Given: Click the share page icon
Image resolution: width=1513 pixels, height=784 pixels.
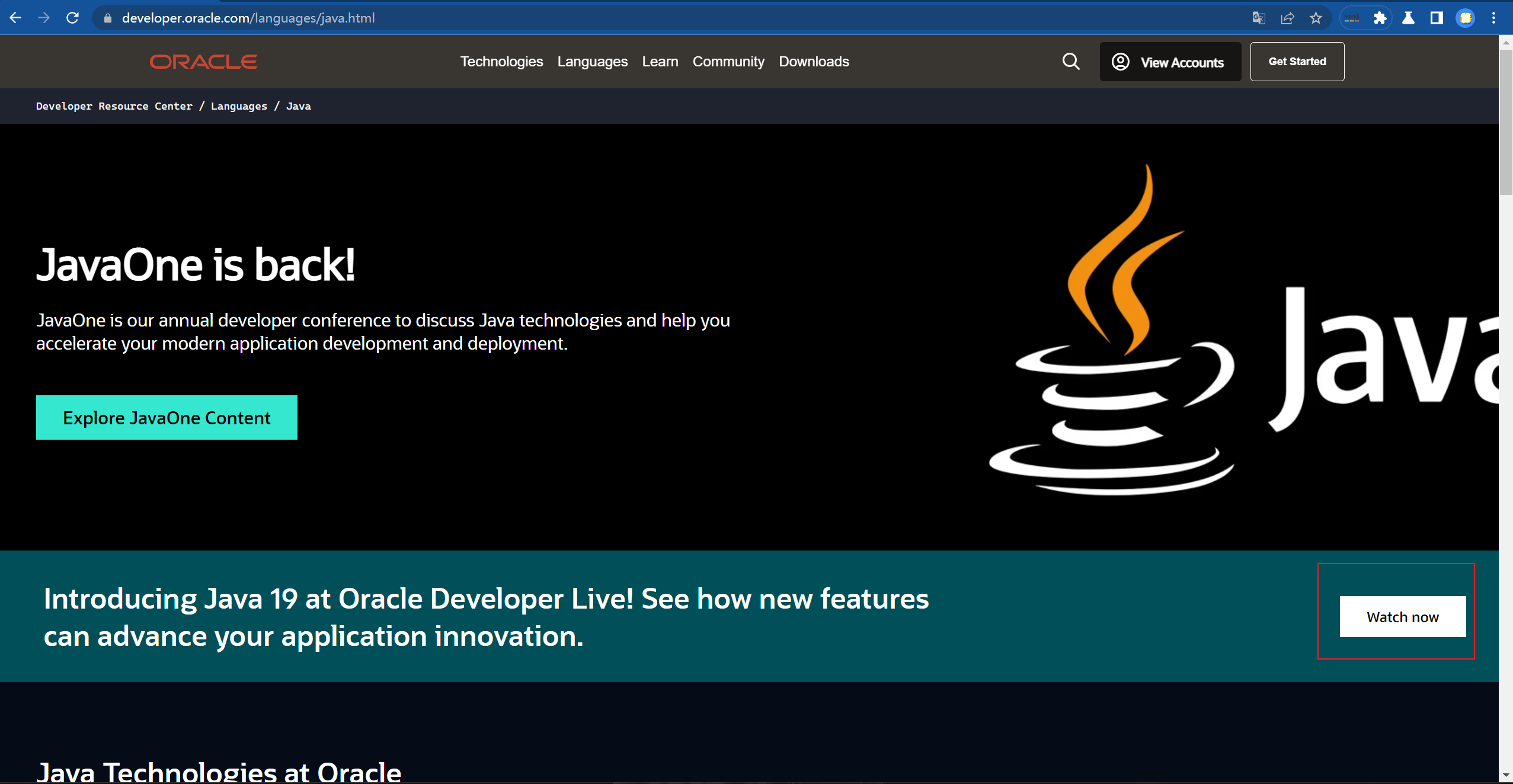Looking at the screenshot, I should click(x=1287, y=18).
